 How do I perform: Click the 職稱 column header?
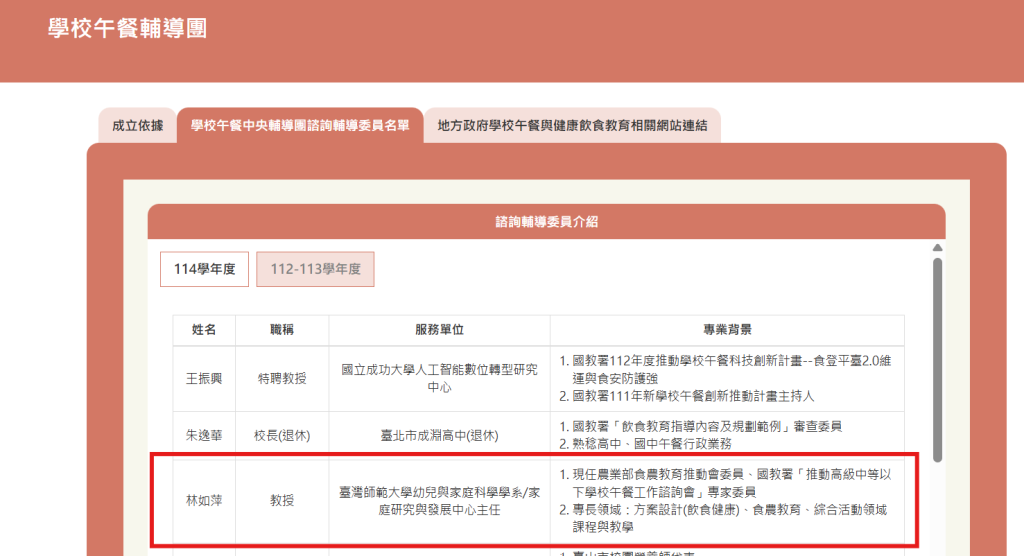pos(282,330)
